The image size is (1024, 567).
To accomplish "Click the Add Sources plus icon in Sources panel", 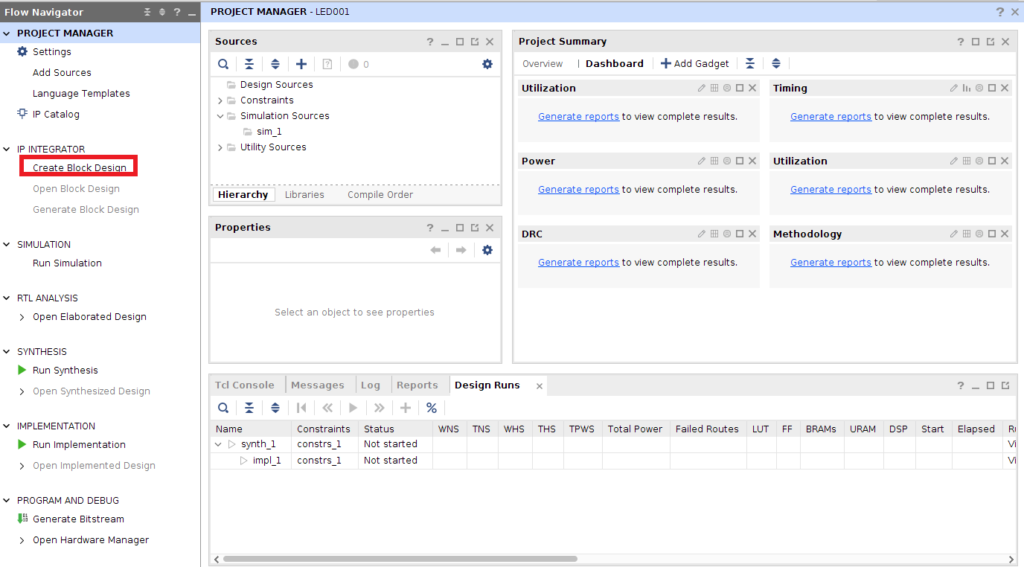I will [301, 64].
